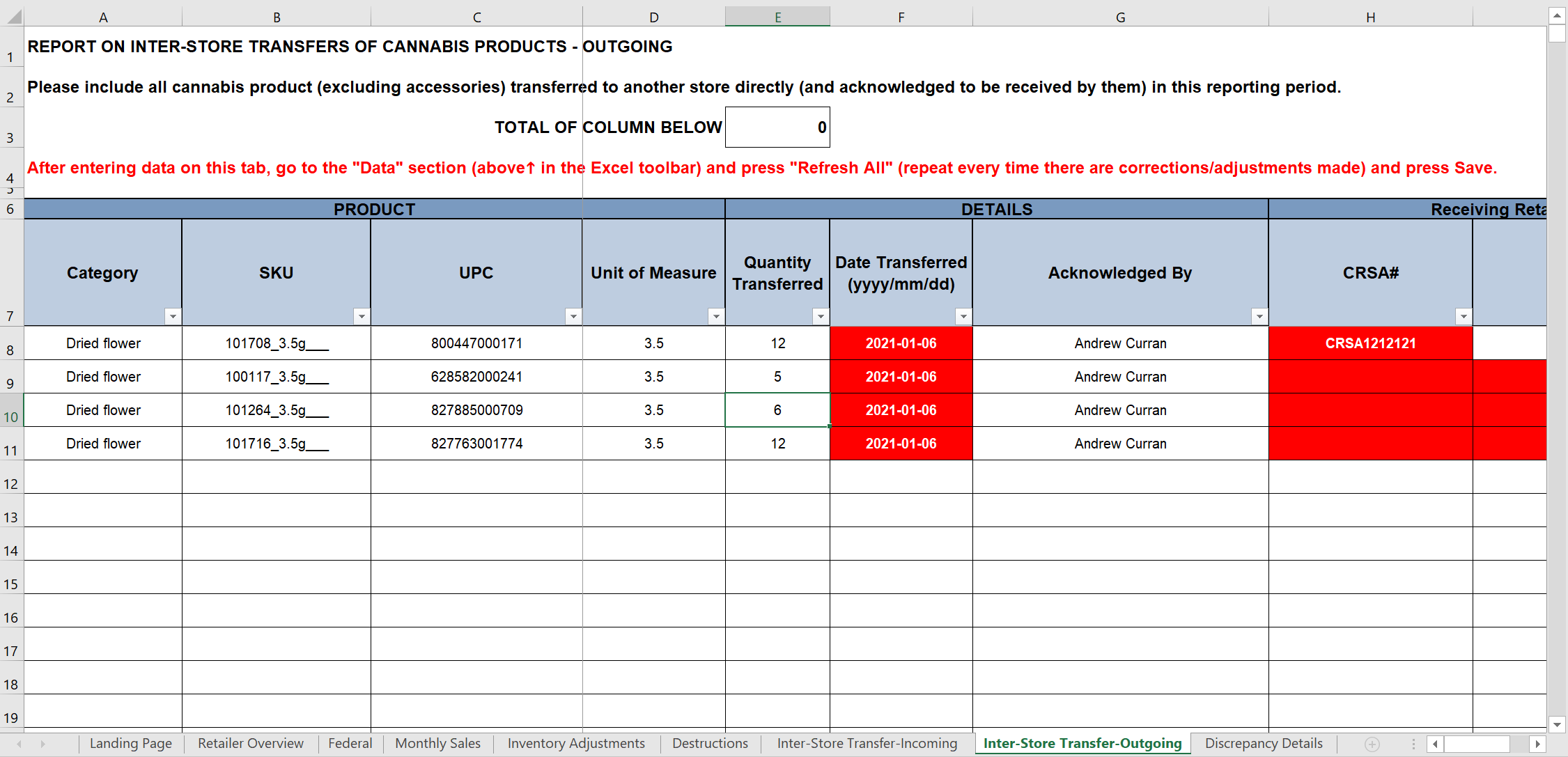The width and height of the screenshot is (1568, 757).
Task: Open the Quantity Transferred filter dropdown
Action: pos(821,317)
